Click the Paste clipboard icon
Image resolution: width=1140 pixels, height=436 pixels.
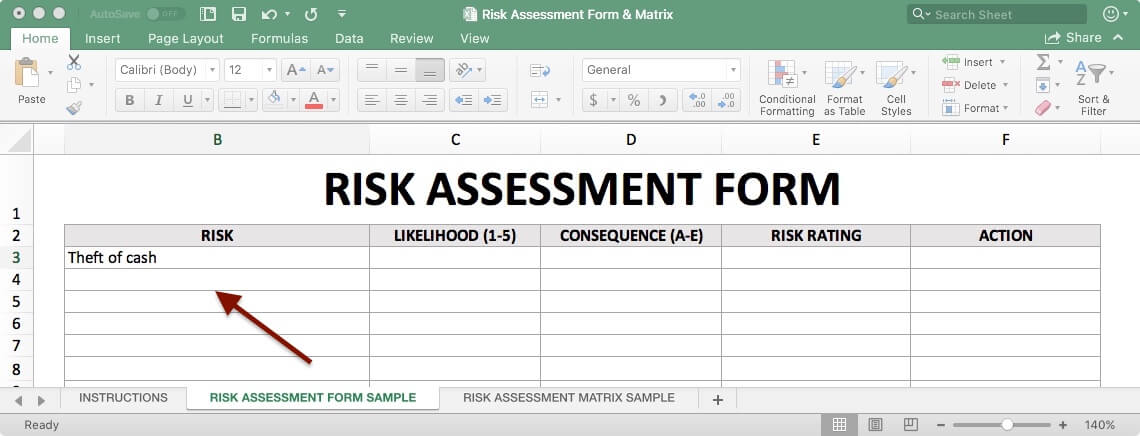27,73
